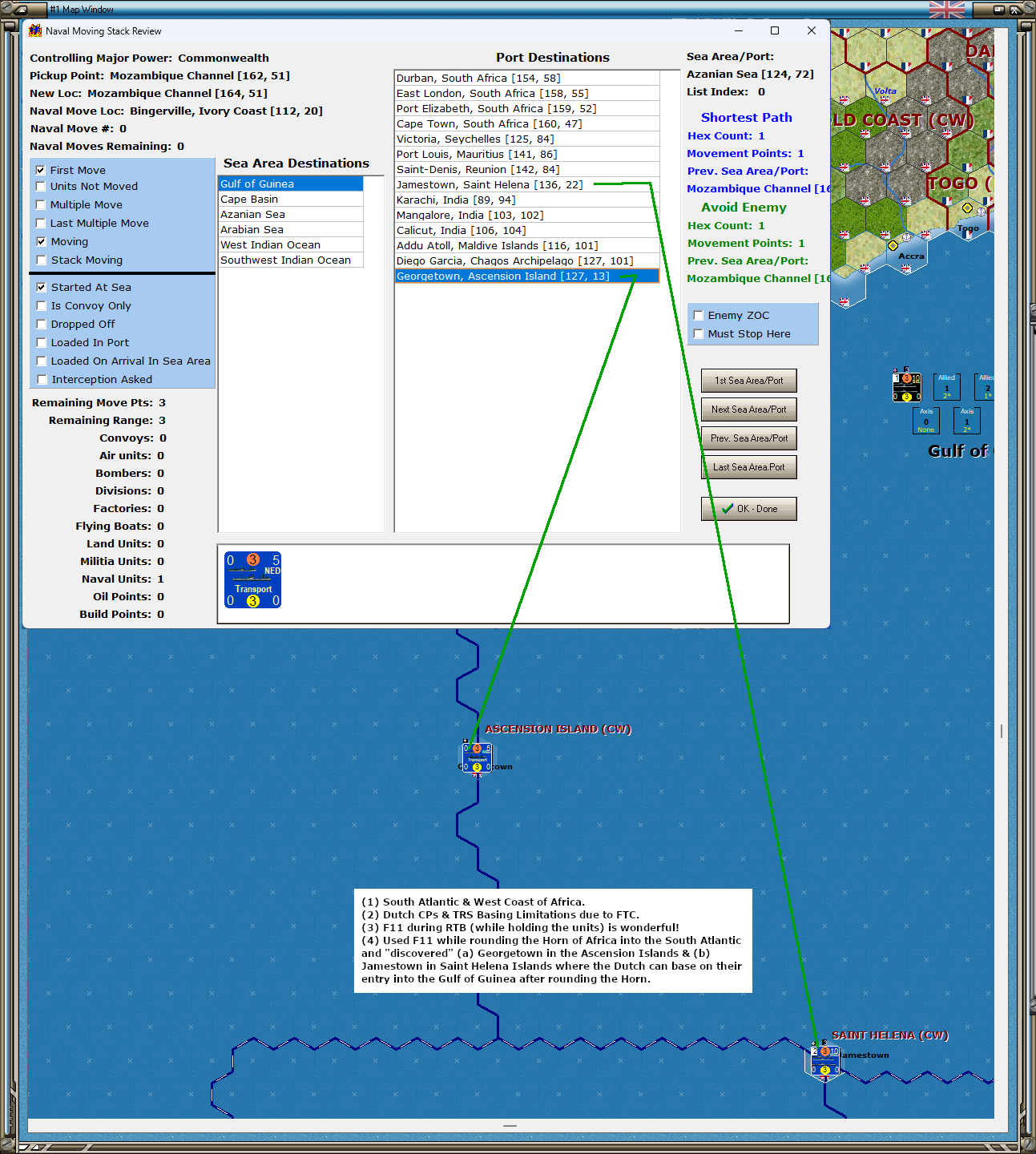1036x1154 pixels.
Task: Enable the Units Not Moved checkbox
Action: coord(40,186)
